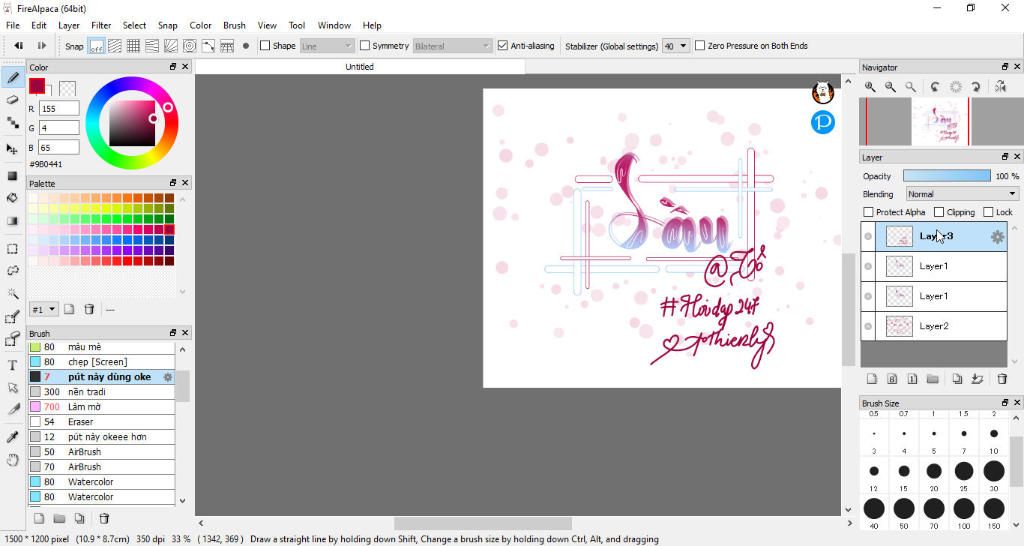Select the Move tool
Viewport: 1024px width, 546px height.
12,149
